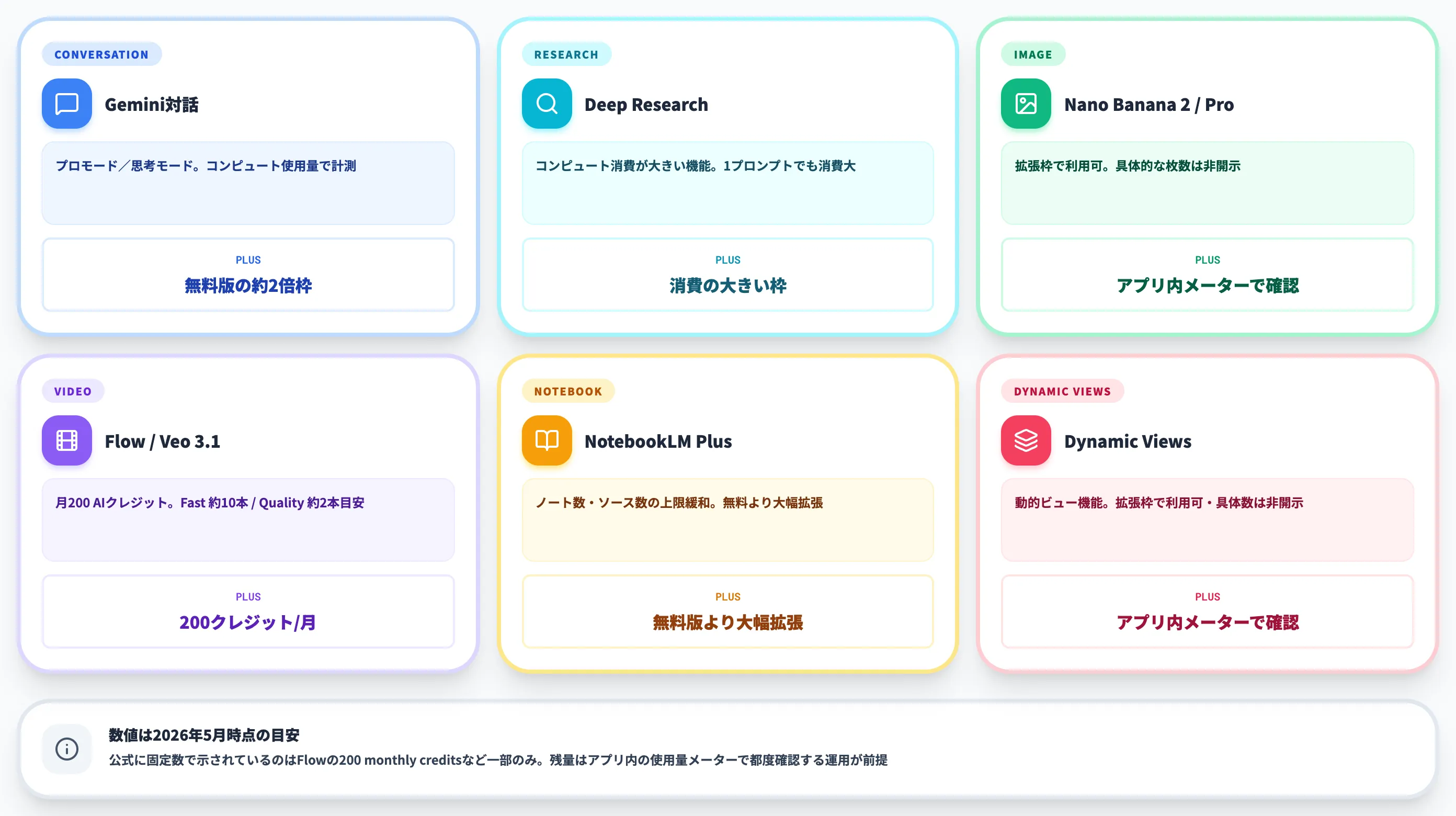Image resolution: width=1456 pixels, height=816 pixels.
Task: Click description コンピュート消費が大きい機能 text
Action: pos(695,166)
